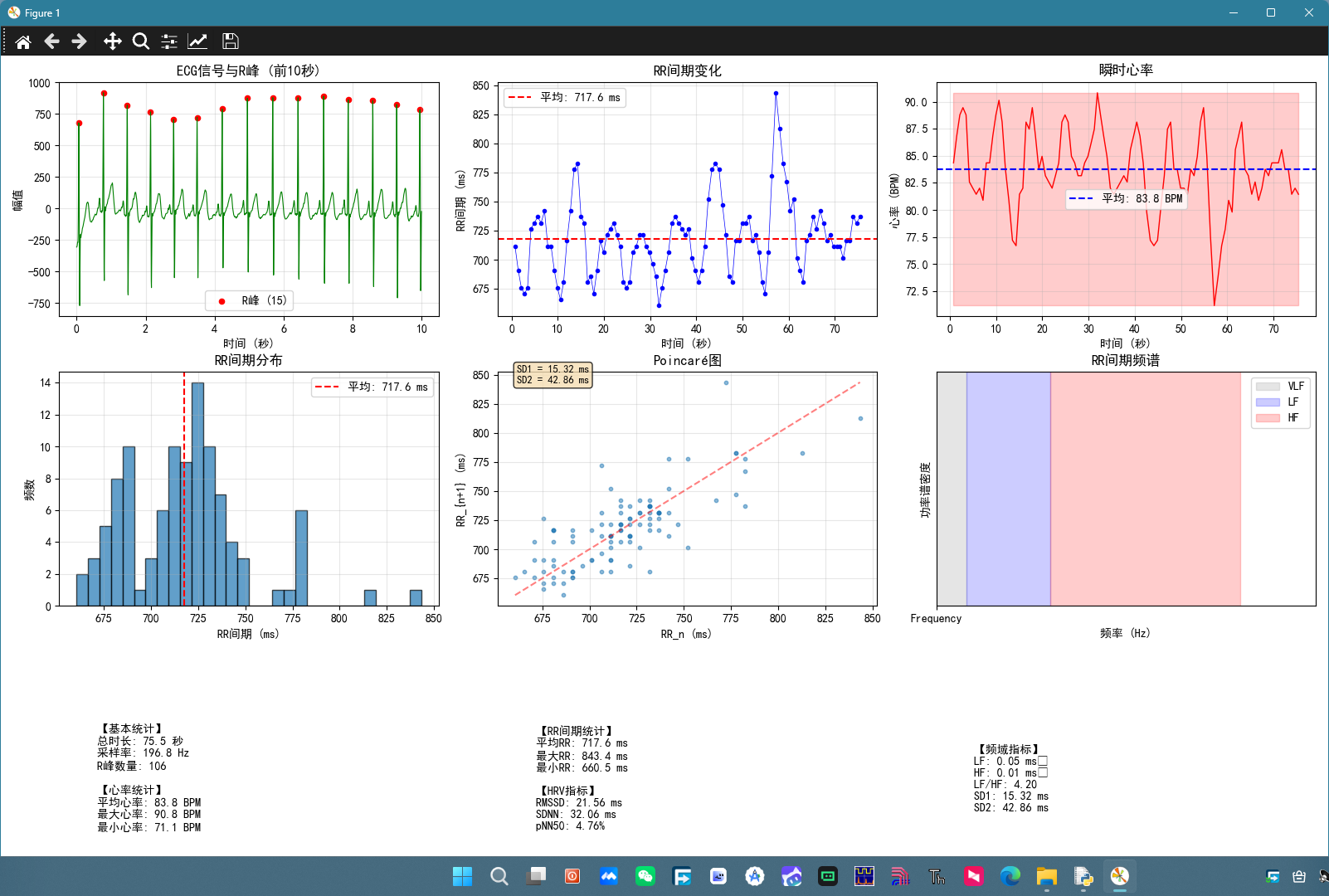
Task: Open WeChat from the taskbar
Action: click(x=645, y=876)
